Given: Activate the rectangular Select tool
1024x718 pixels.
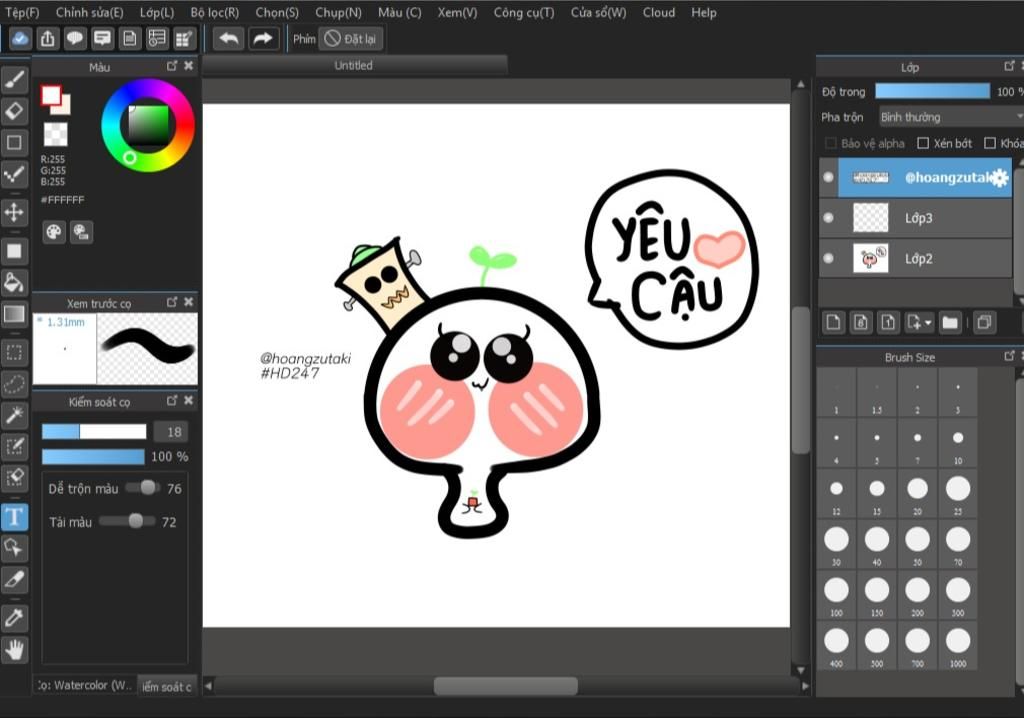Looking at the screenshot, I should (14, 353).
